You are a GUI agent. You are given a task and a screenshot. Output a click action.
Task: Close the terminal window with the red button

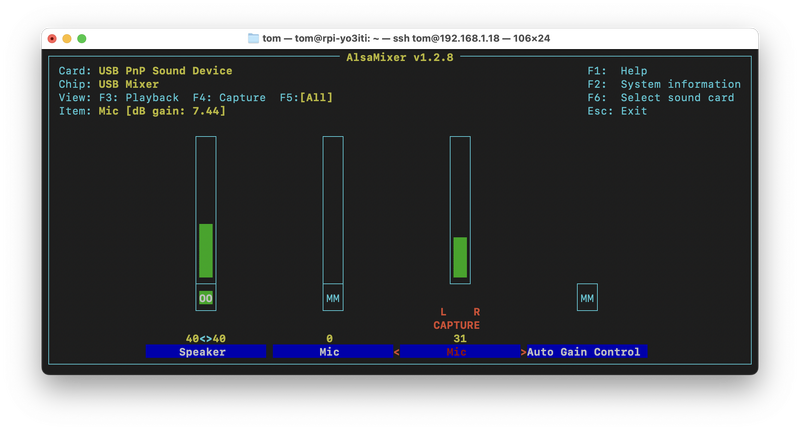coord(52,38)
